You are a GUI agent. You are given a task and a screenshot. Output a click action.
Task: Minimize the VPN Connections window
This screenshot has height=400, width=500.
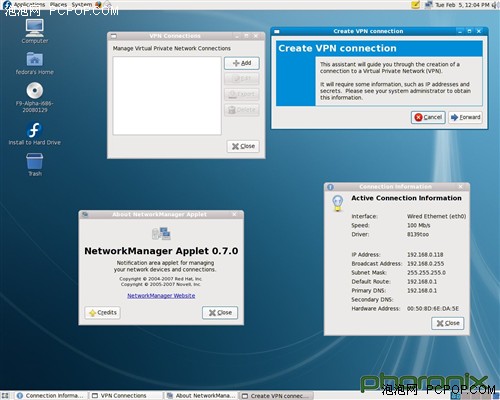237,36
